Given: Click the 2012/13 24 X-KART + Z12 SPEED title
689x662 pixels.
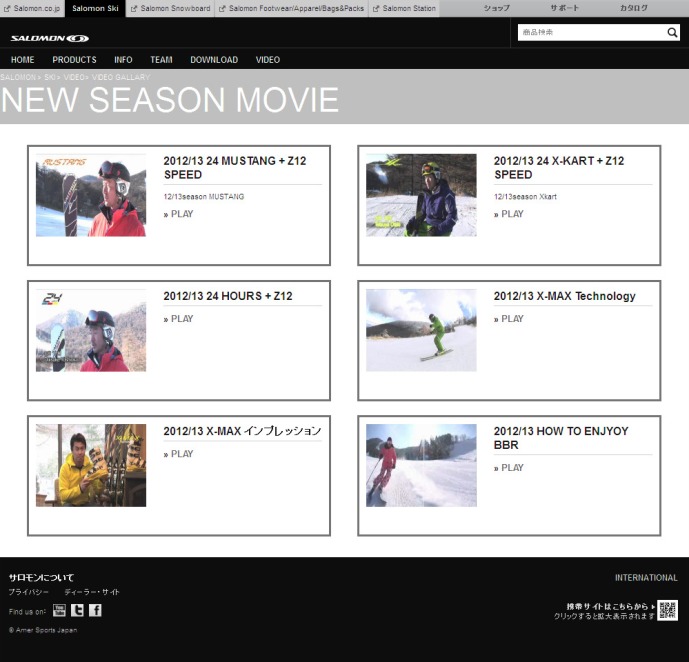Looking at the screenshot, I should (559, 168).
